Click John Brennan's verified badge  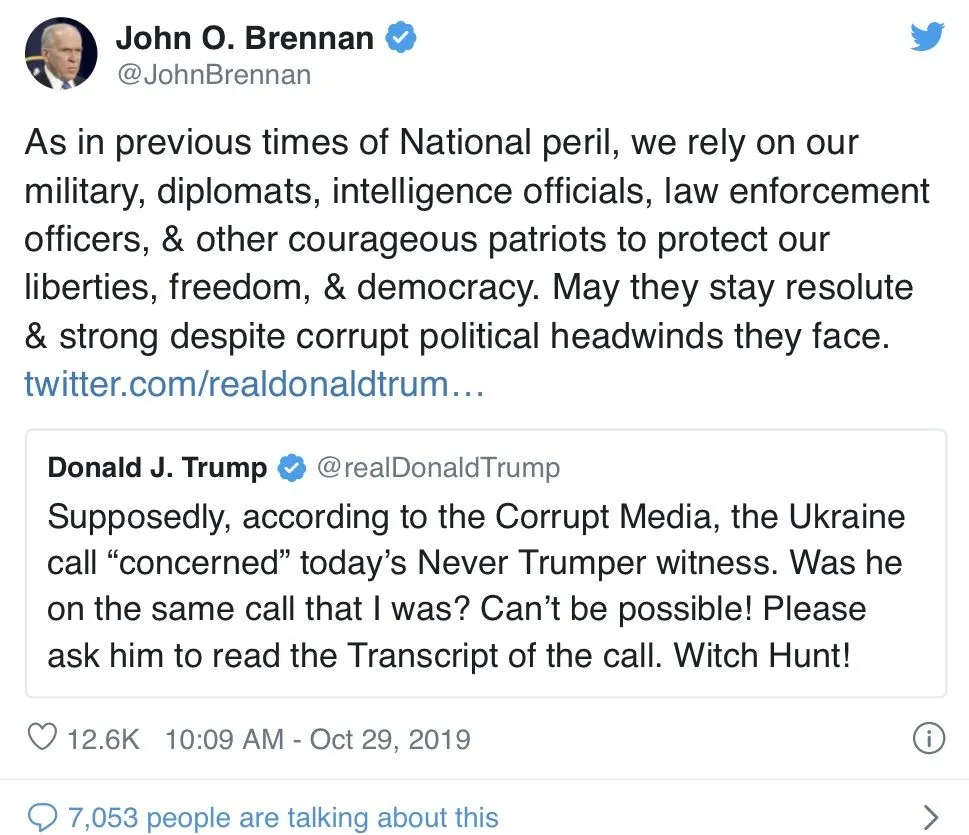(401, 39)
